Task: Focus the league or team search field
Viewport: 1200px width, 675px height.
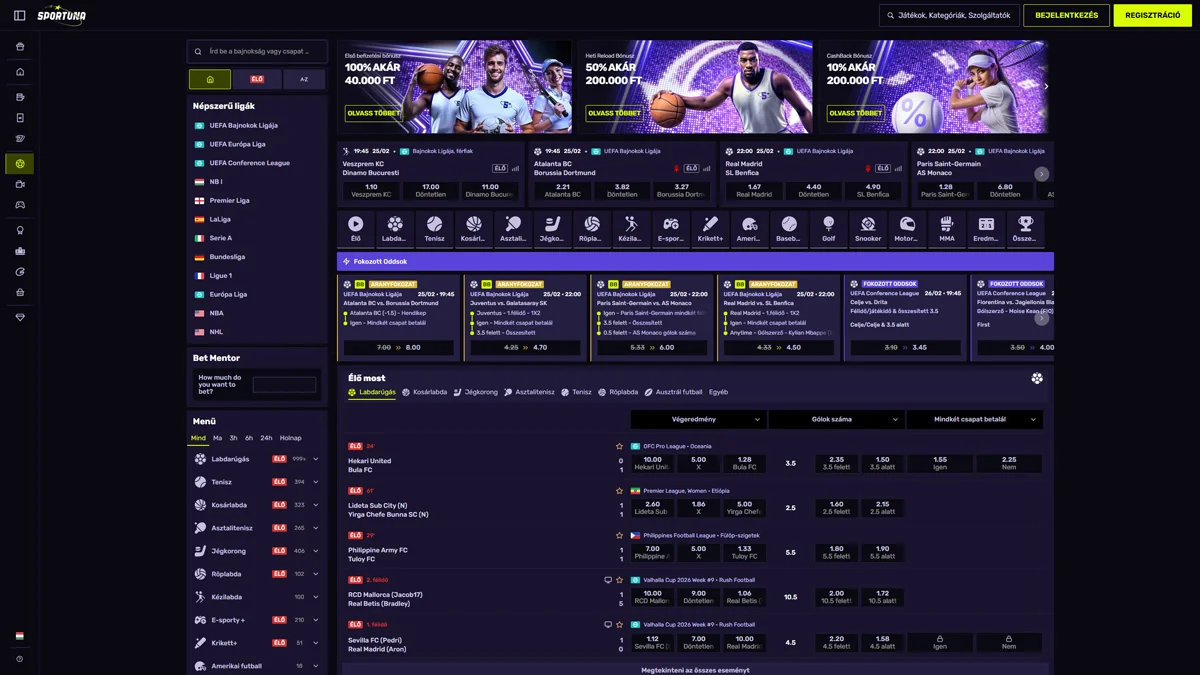Action: [257, 51]
